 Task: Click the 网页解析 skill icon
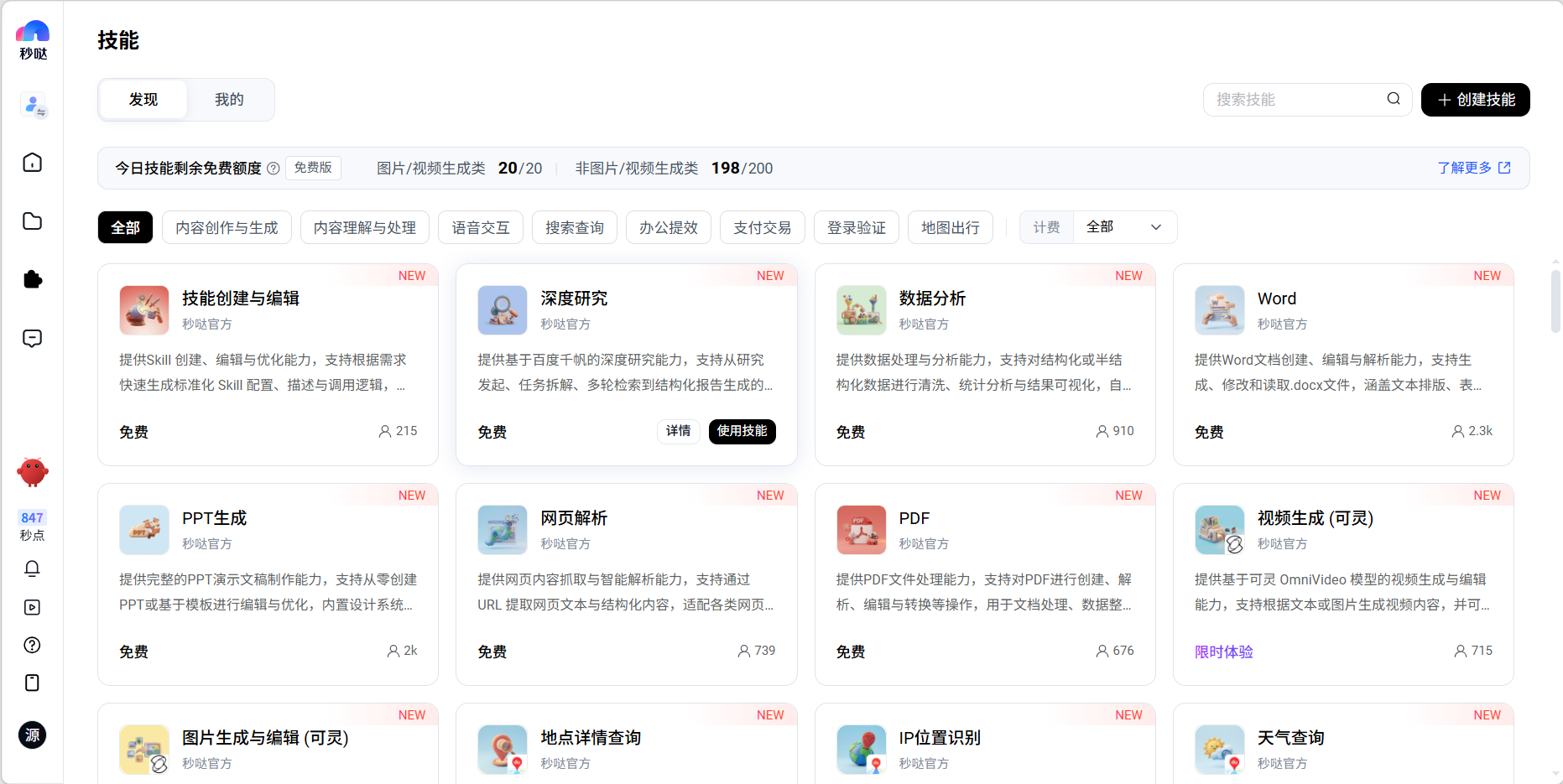click(x=503, y=530)
